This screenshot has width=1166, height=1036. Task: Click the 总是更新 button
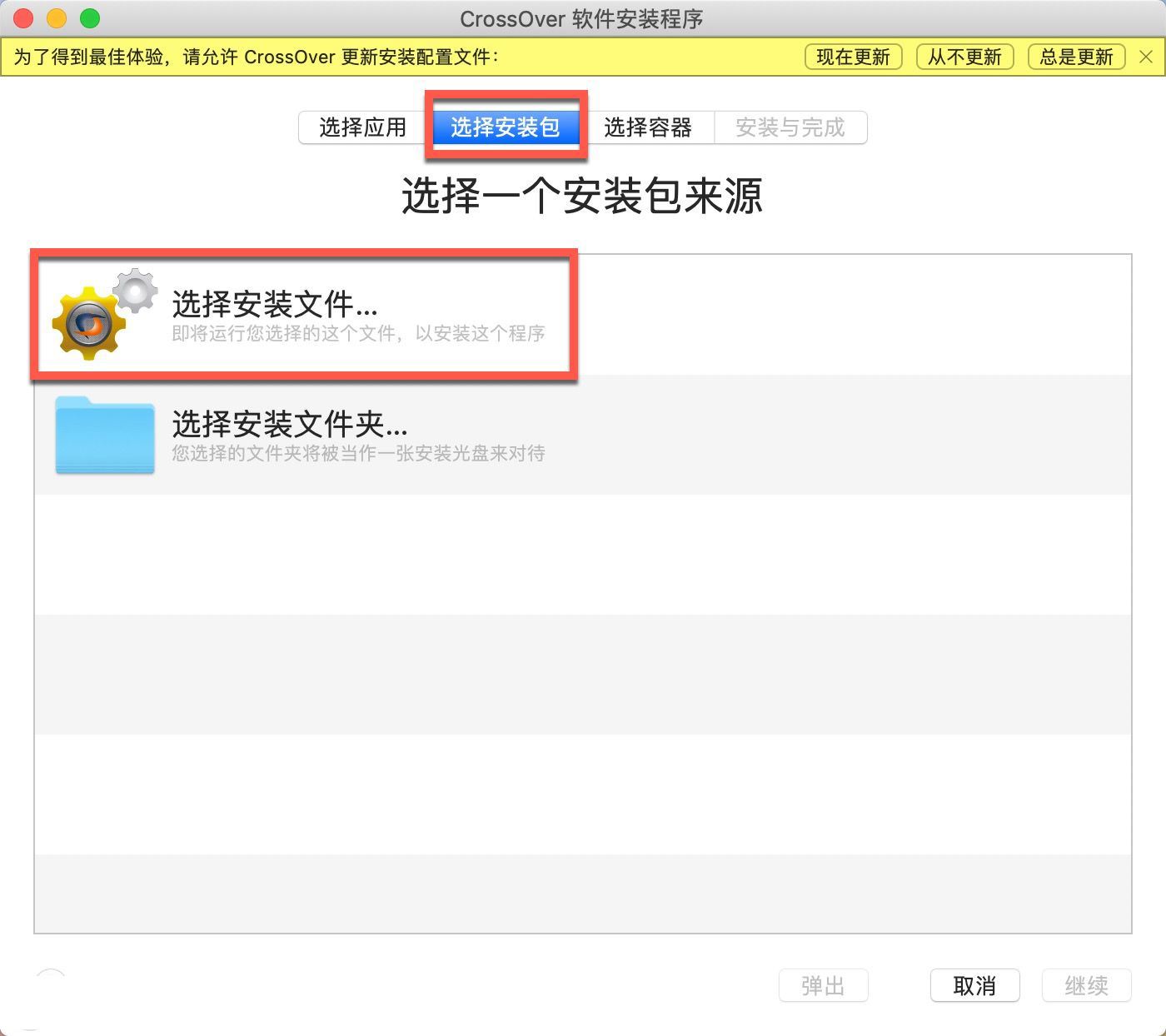tap(1076, 57)
